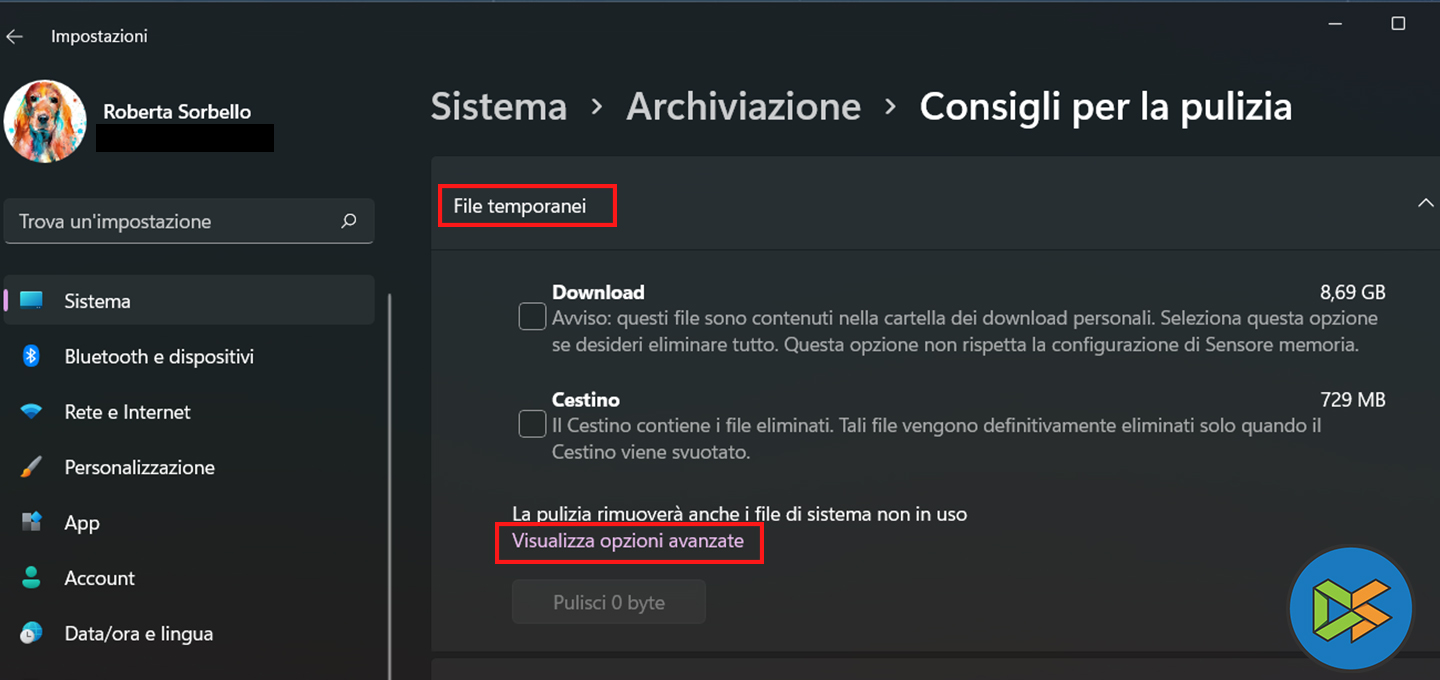The width and height of the screenshot is (1440, 680).
Task: Check the Cestino checkbox
Action: (x=532, y=424)
